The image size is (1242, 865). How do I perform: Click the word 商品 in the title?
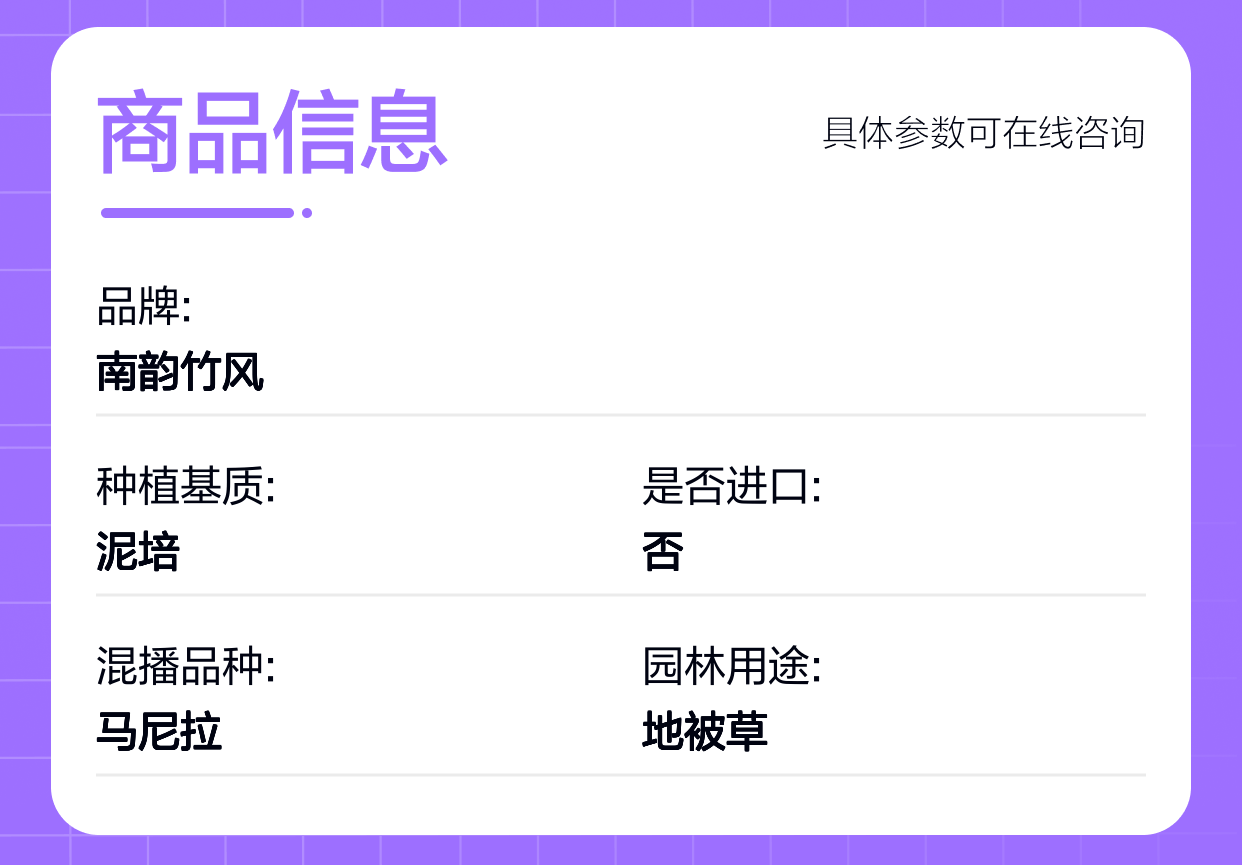click(184, 133)
